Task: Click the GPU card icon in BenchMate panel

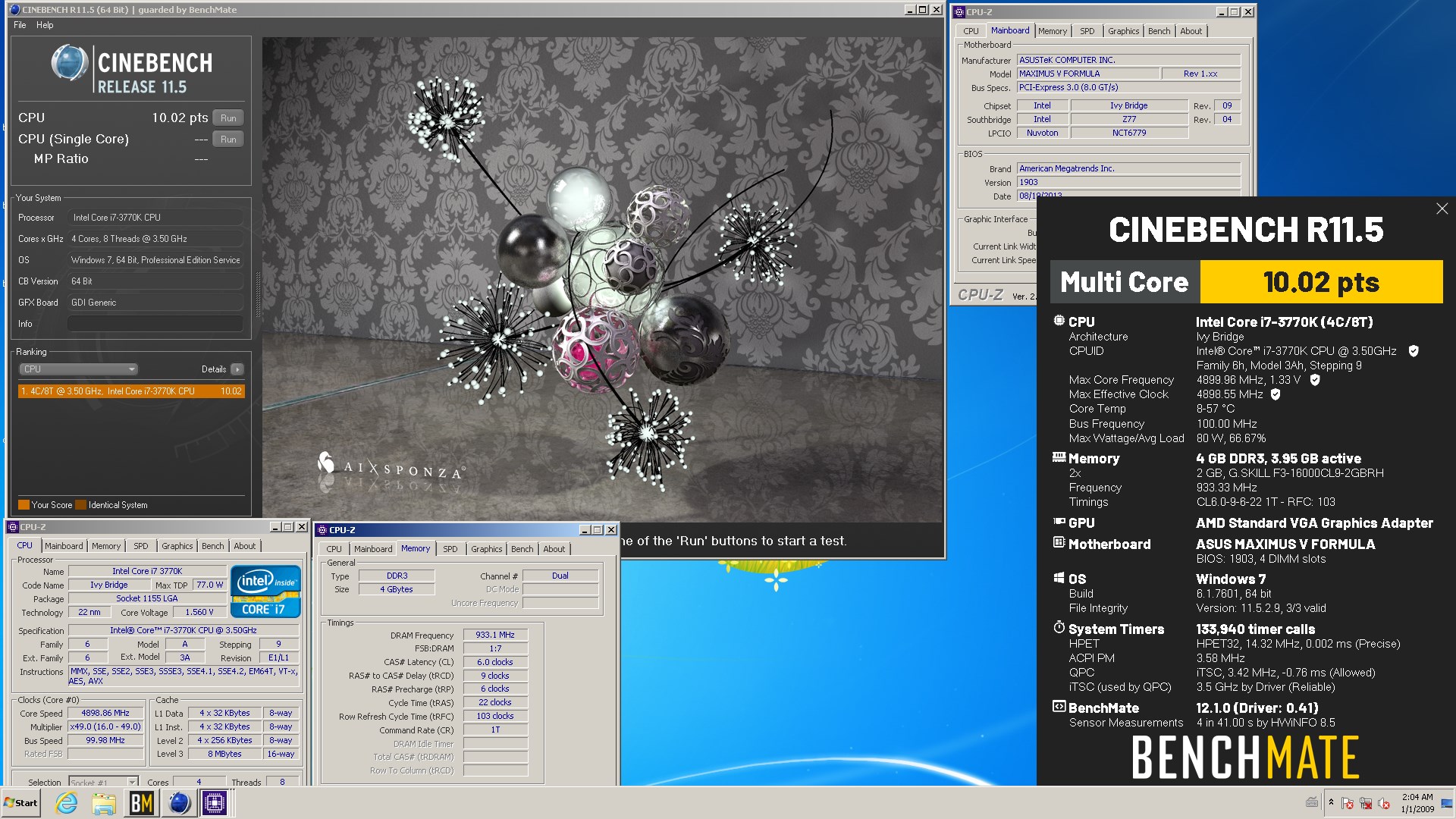Action: point(1059,522)
